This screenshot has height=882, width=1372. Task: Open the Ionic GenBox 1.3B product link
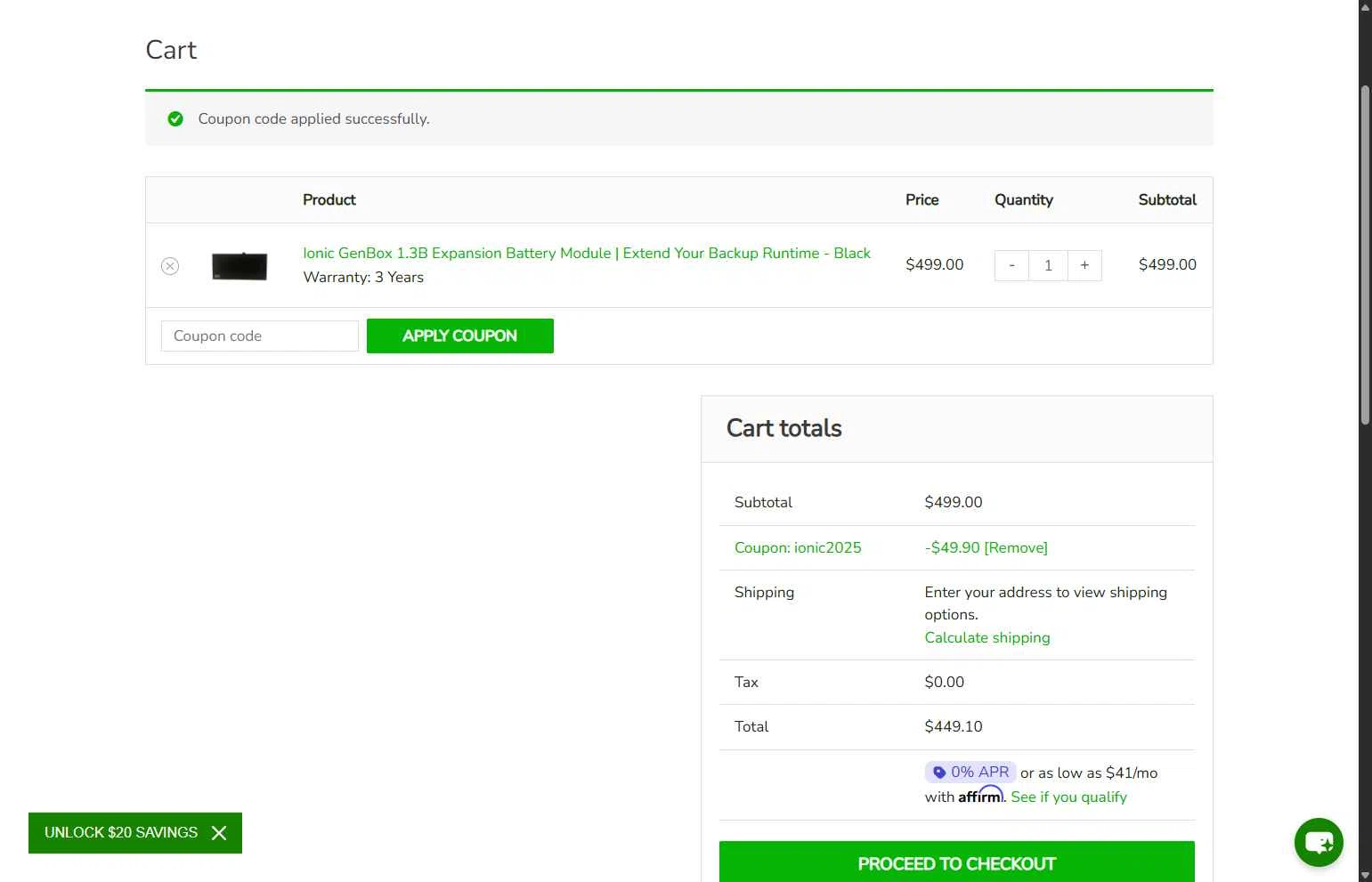[x=587, y=253]
